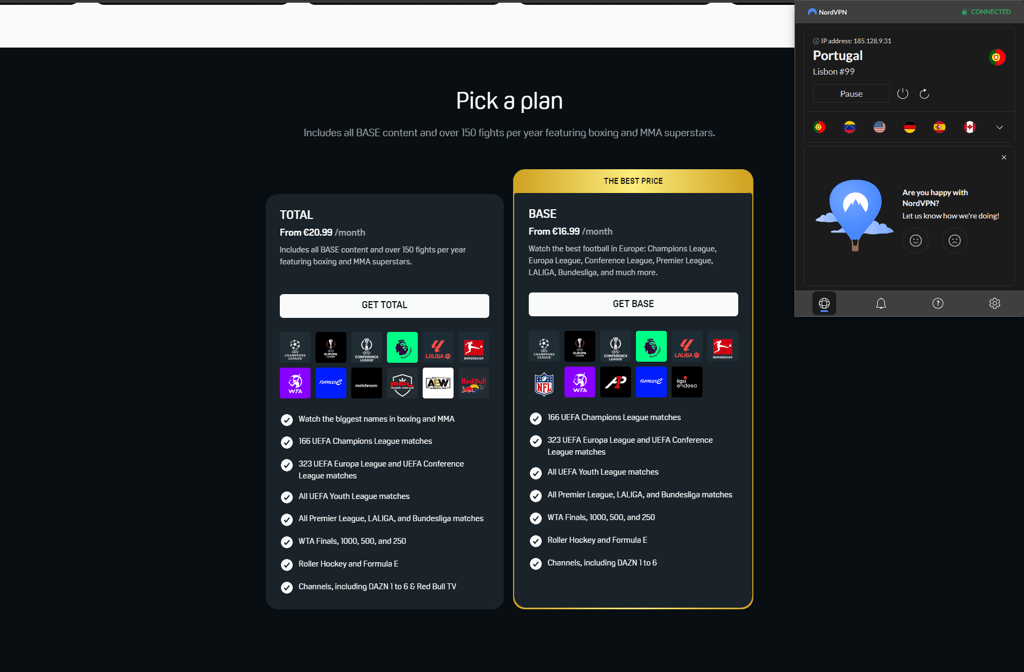Click 'Roller Hockey and Formula E' in TOTAL plan
The image size is (1024, 672).
pos(348,564)
